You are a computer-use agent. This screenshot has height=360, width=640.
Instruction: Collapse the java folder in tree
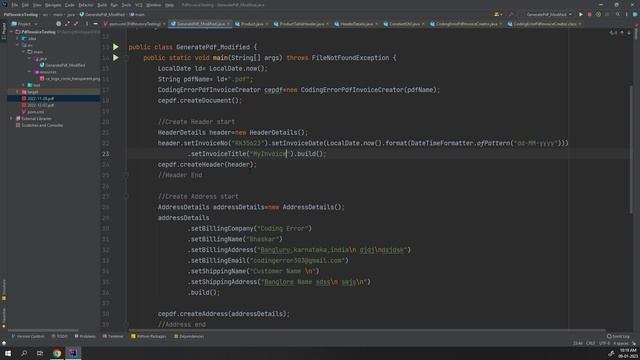point(29,58)
